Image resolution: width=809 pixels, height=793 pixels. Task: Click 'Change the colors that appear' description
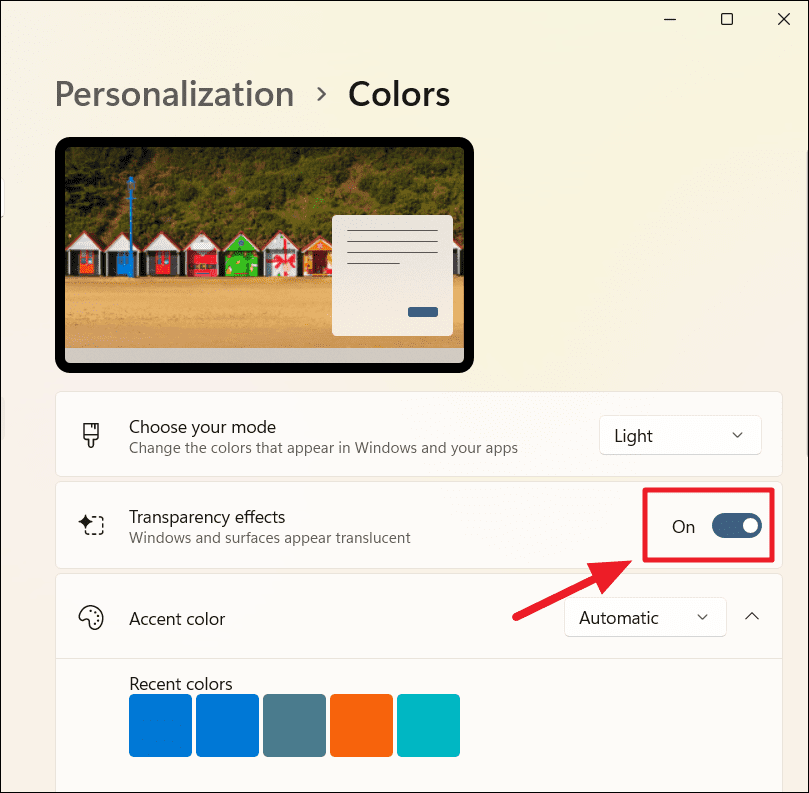[x=323, y=448]
